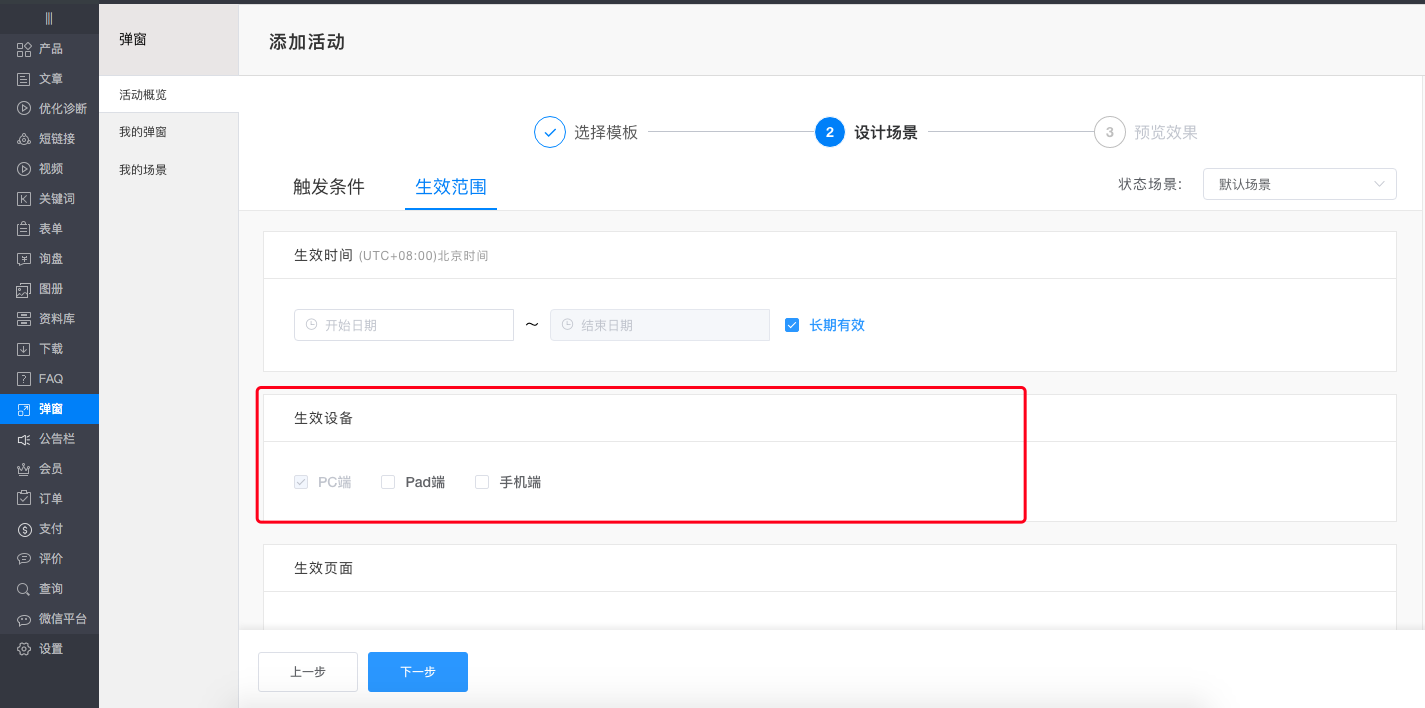1425x708 pixels.
Task: Toggle the 长期有效 checkbox
Action: [x=792, y=324]
